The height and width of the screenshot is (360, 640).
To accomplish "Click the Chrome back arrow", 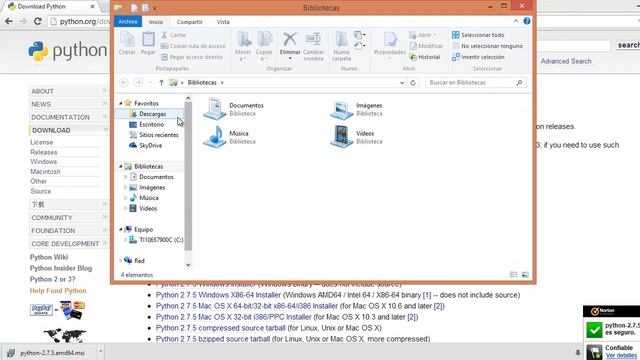I will click(9, 21).
